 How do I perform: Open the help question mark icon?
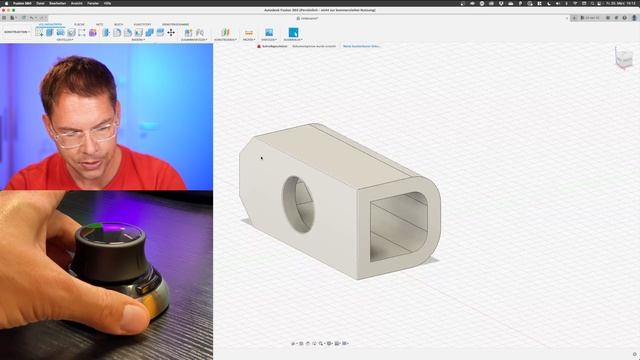tap(624, 18)
